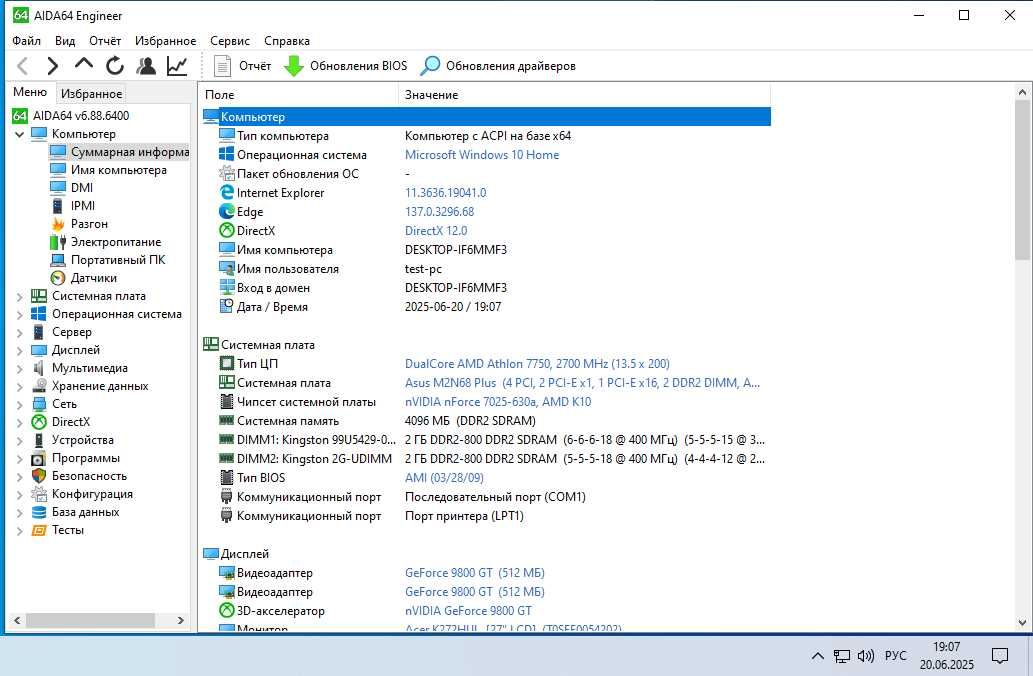The image size is (1033, 676).
Task: Open the AMI (03/28/09) BIOS link
Action: coord(444,478)
